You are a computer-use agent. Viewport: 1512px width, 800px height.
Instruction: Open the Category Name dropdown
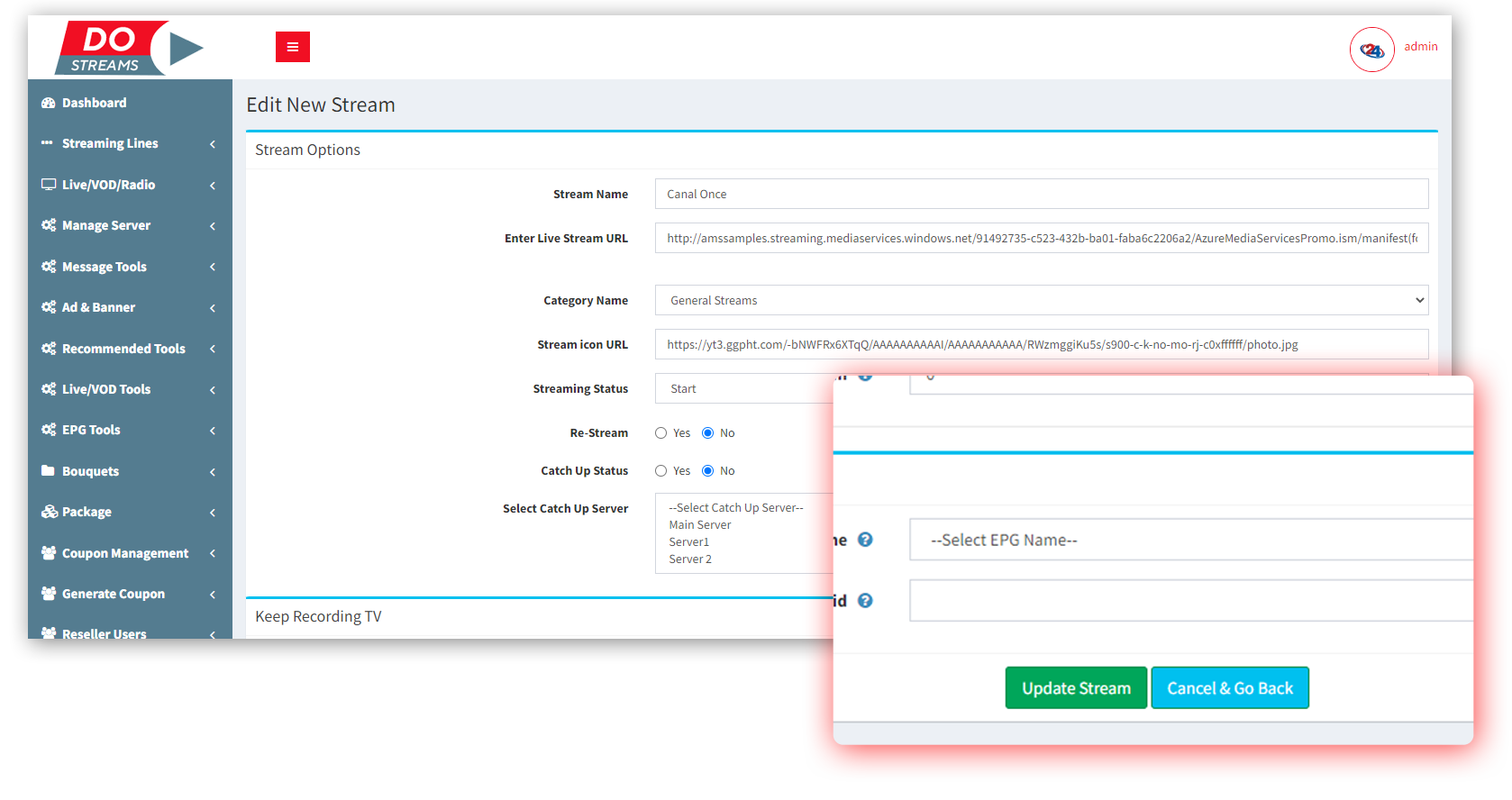(1041, 300)
